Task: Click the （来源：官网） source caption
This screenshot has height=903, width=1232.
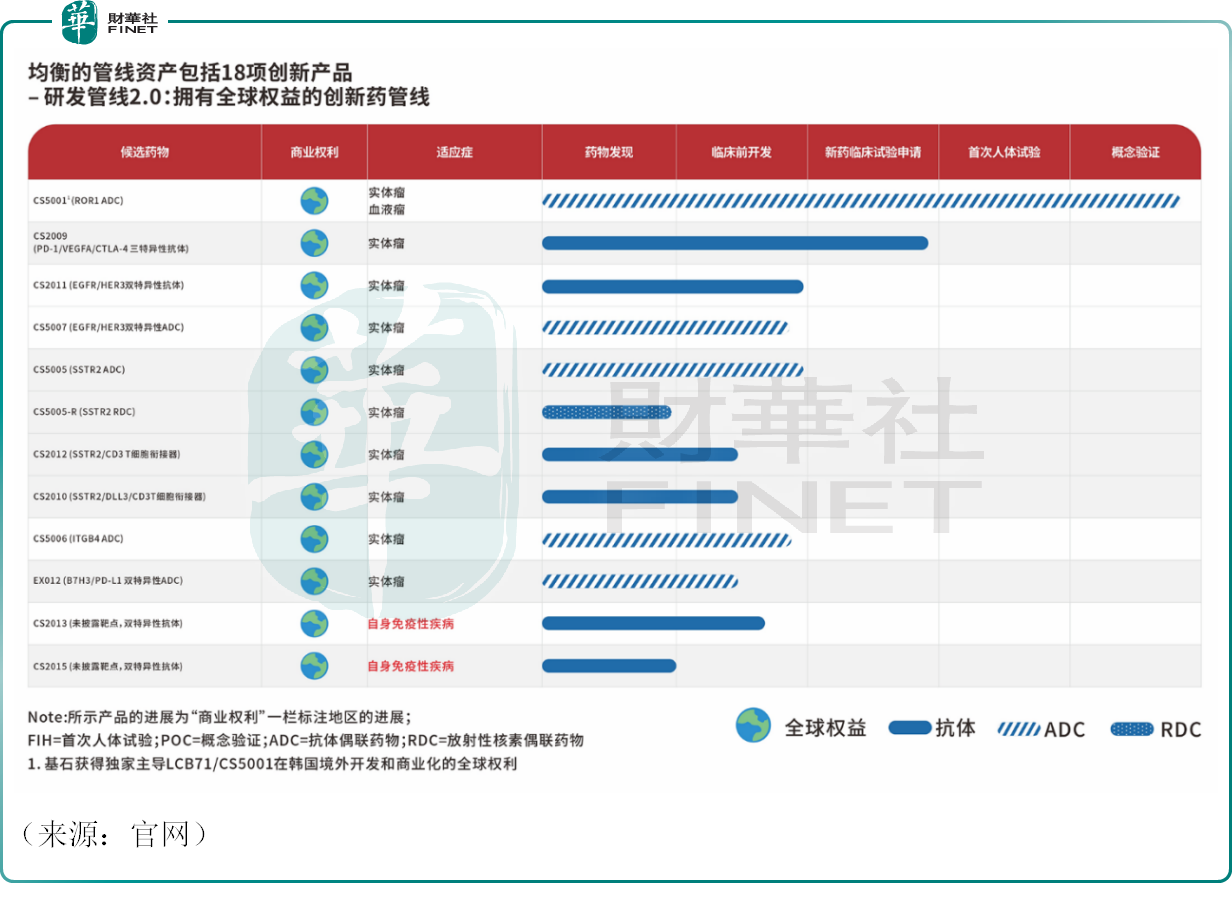Action: pyautogui.click(x=113, y=834)
